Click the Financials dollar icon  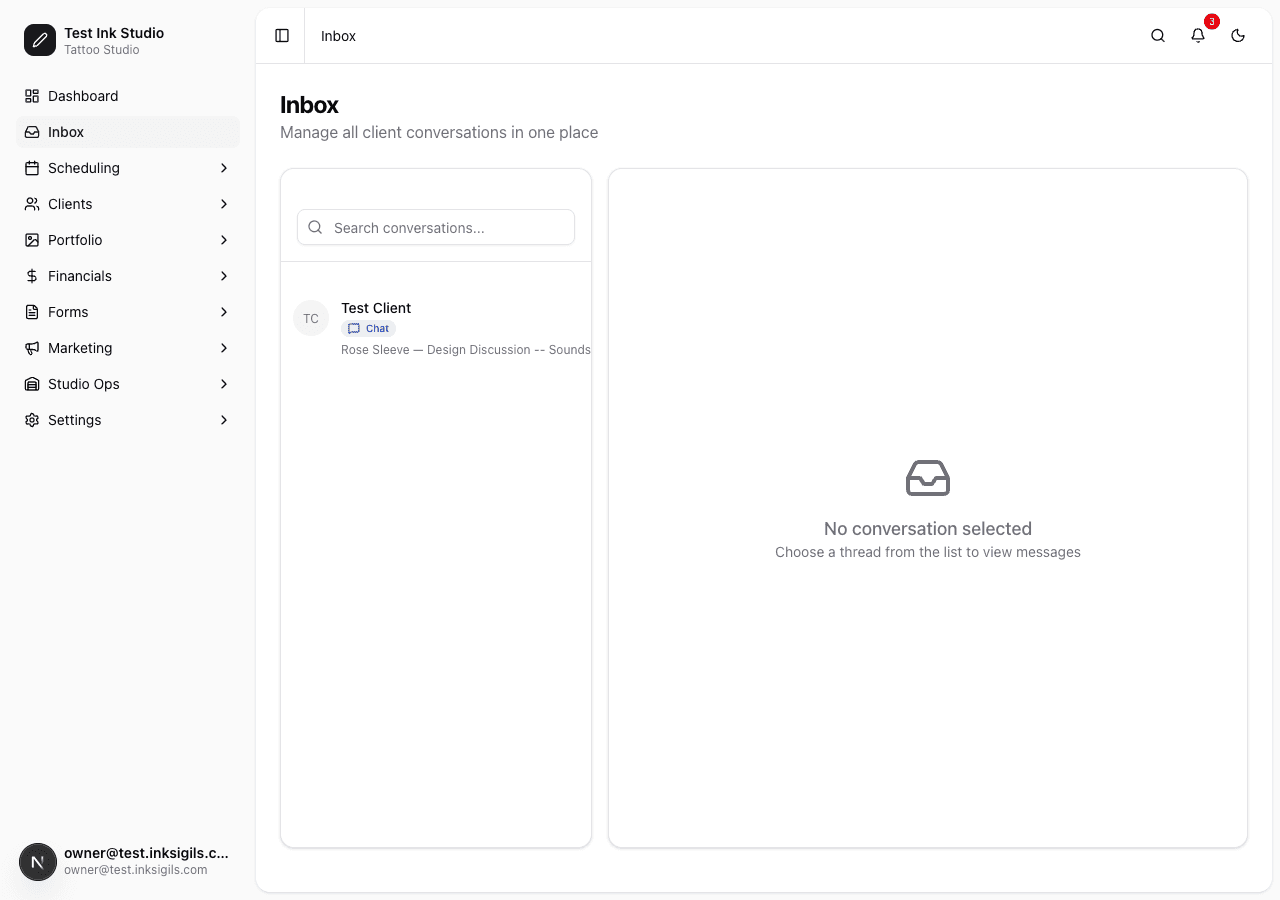tap(31, 276)
